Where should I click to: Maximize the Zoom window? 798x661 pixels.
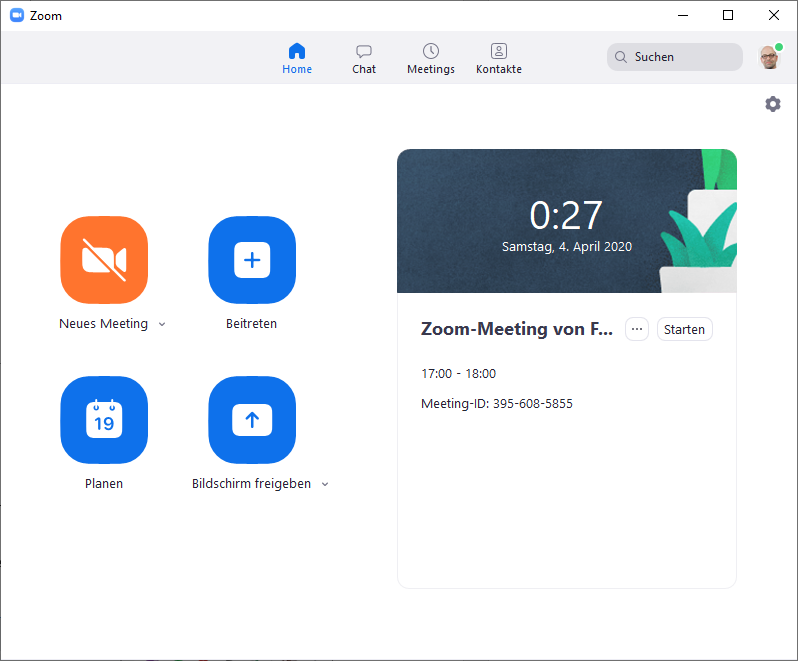tap(728, 15)
